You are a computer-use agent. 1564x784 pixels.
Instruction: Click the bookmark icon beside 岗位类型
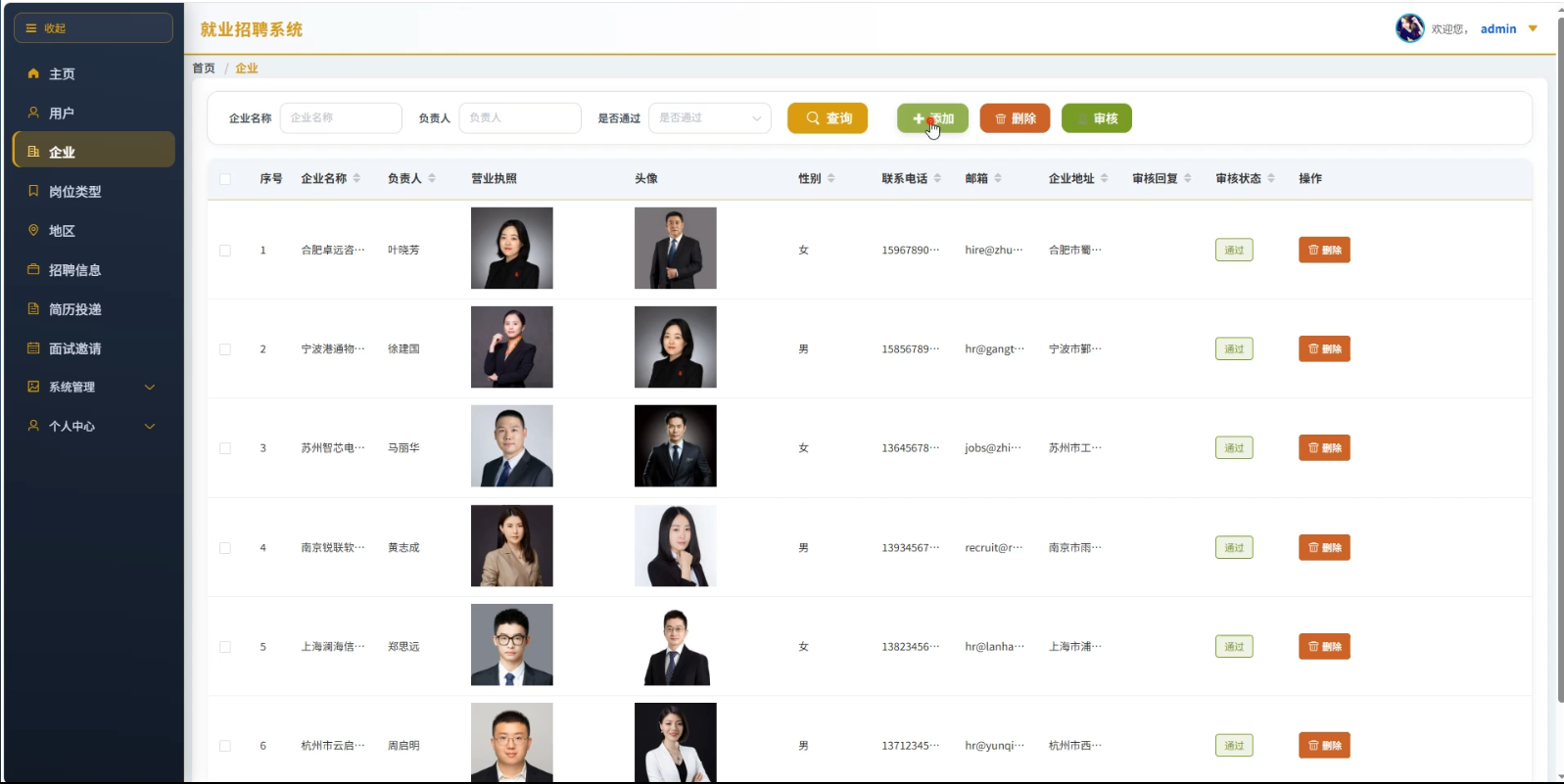pos(33,191)
